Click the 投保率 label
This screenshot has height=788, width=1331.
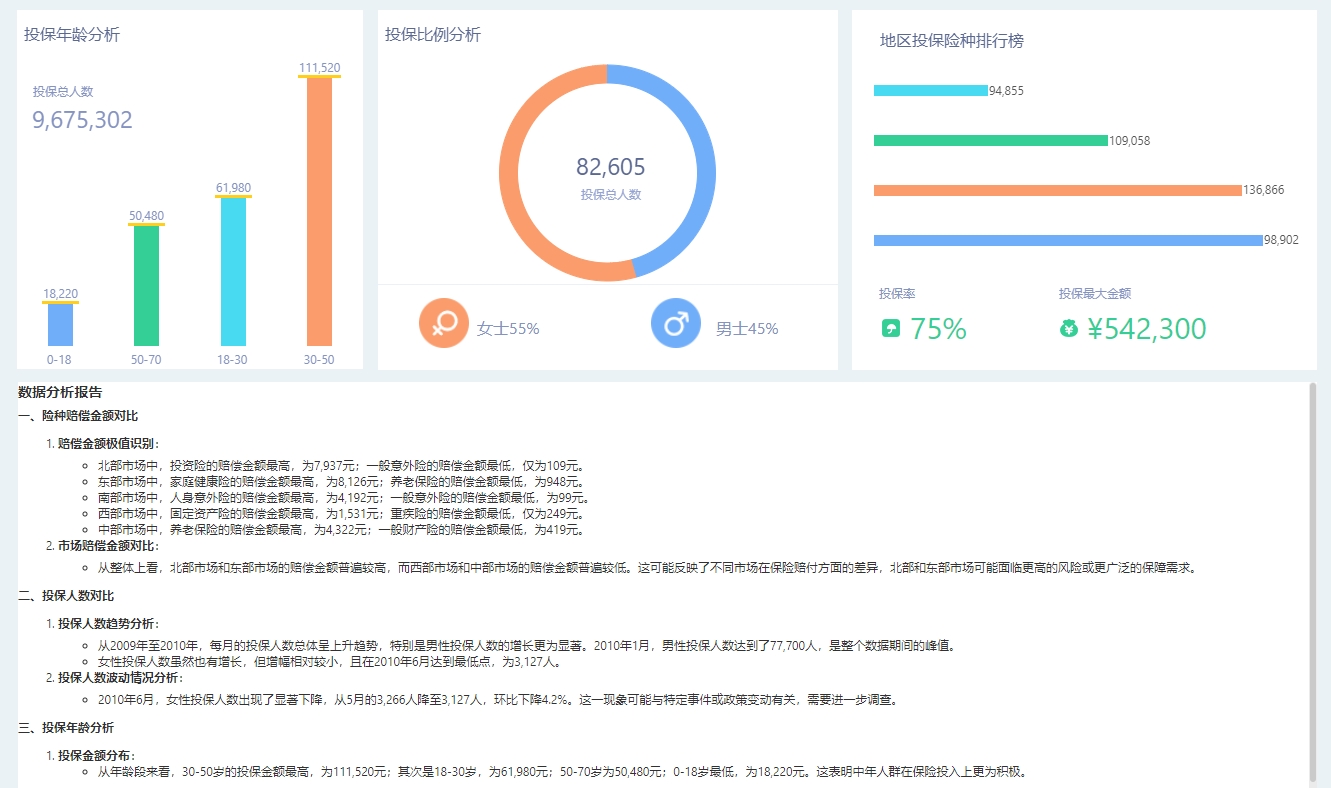click(897, 294)
